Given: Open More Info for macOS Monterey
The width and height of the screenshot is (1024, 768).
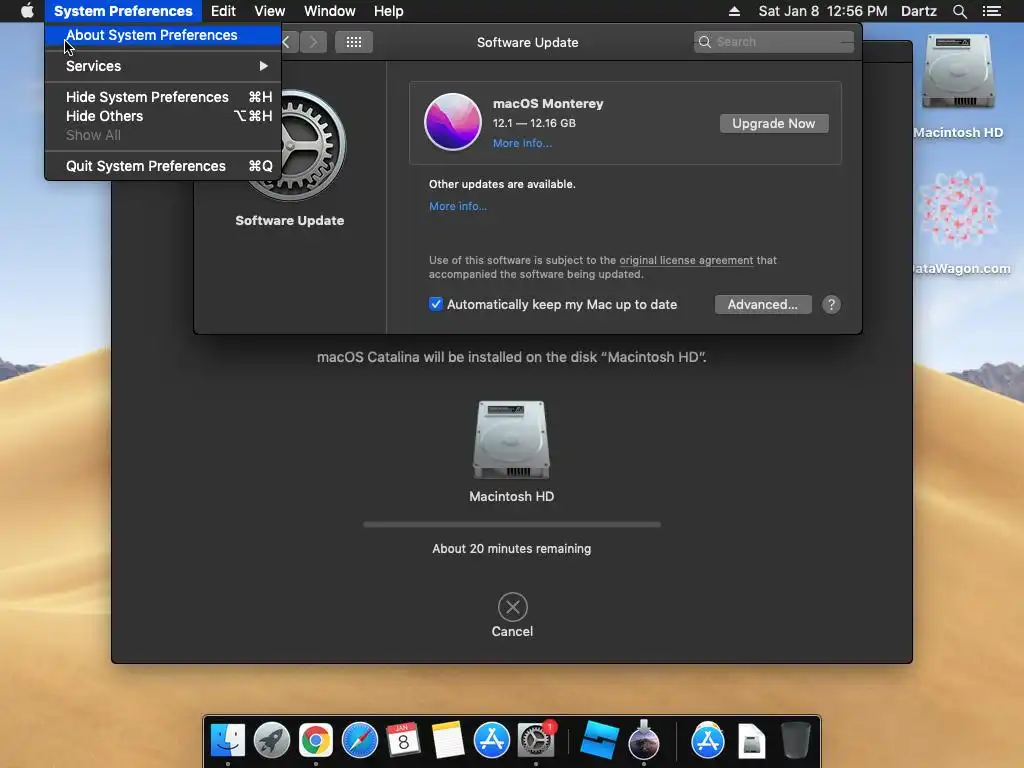Looking at the screenshot, I should (522, 144).
